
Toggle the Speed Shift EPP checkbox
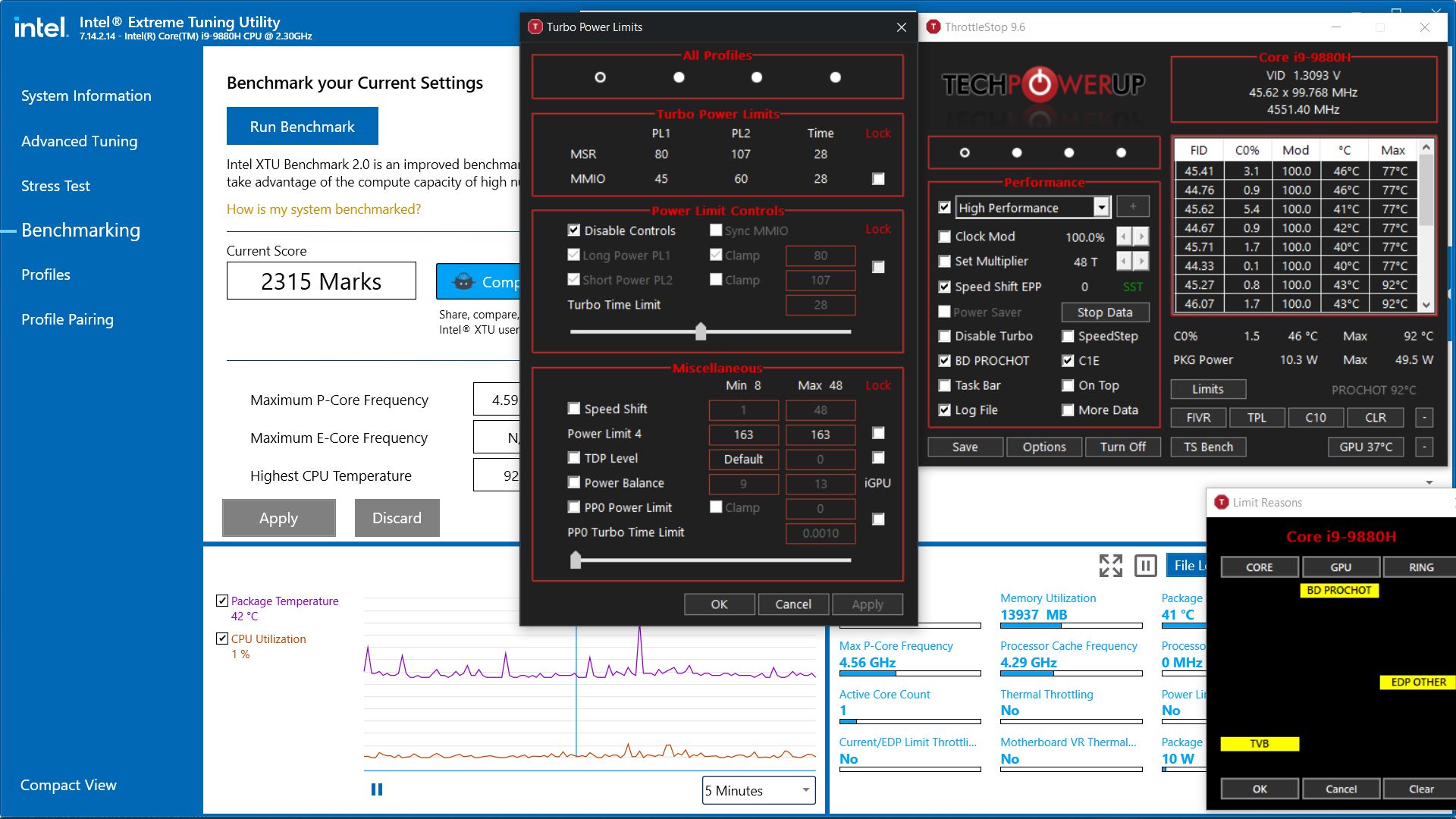coord(944,287)
